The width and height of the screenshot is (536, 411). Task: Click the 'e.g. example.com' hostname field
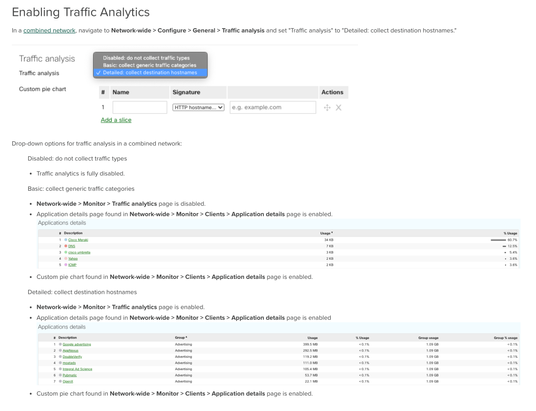(273, 107)
